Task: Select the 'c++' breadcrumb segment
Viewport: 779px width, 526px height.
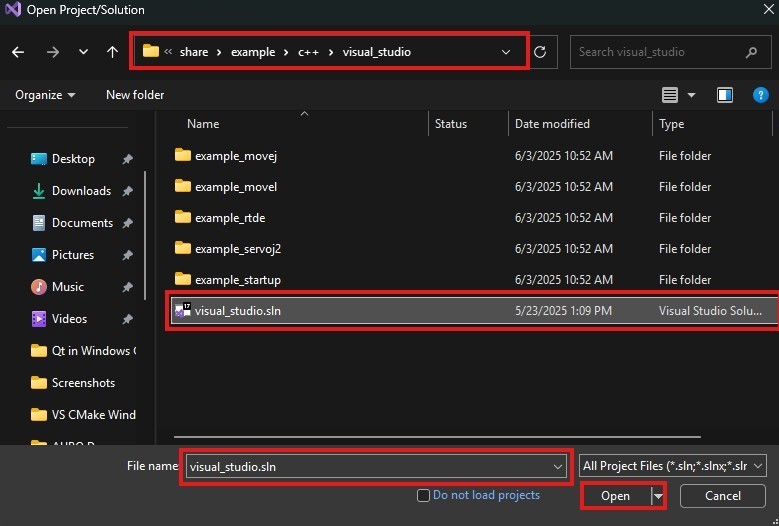Action: (x=308, y=52)
